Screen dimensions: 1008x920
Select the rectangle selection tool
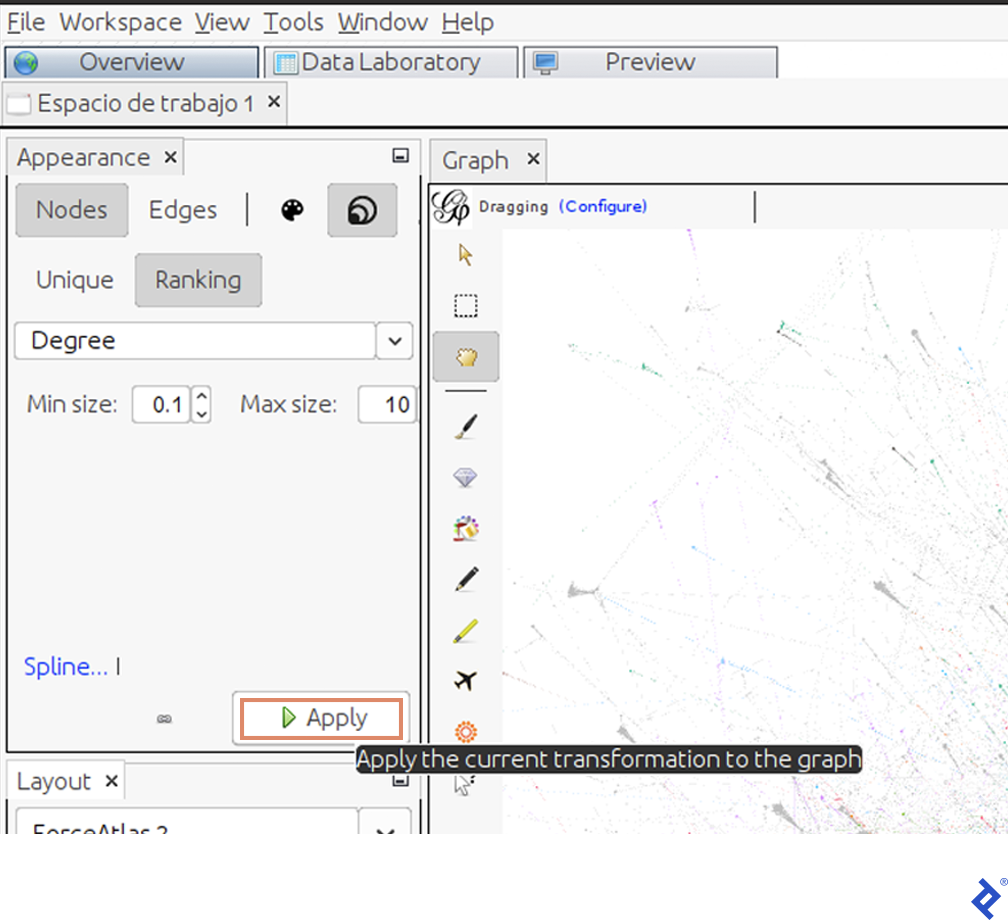click(x=465, y=306)
